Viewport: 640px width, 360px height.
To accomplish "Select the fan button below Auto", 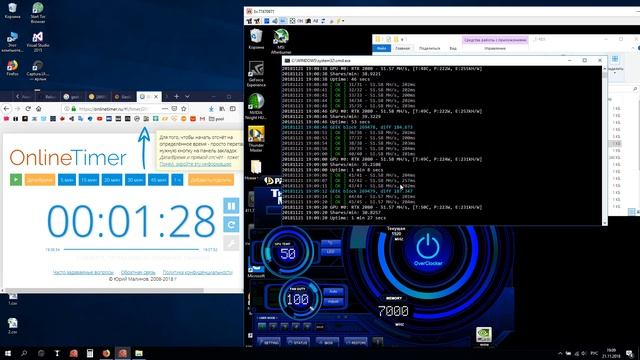I will 333,302.
